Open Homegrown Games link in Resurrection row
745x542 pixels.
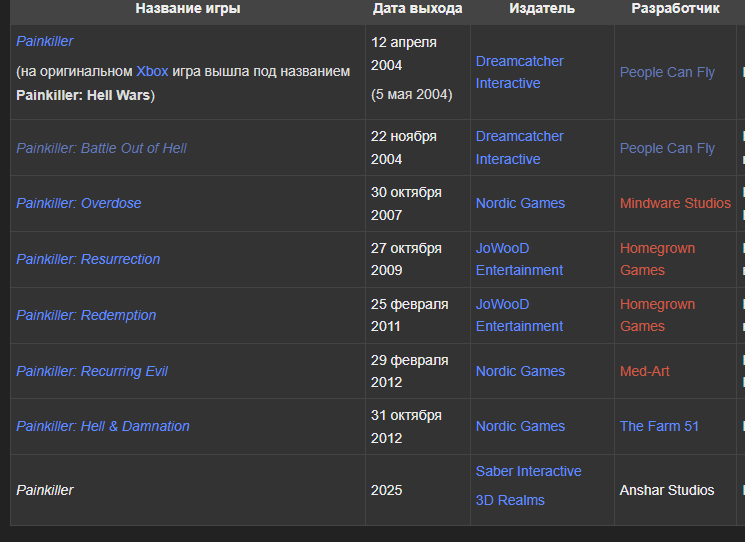657,259
